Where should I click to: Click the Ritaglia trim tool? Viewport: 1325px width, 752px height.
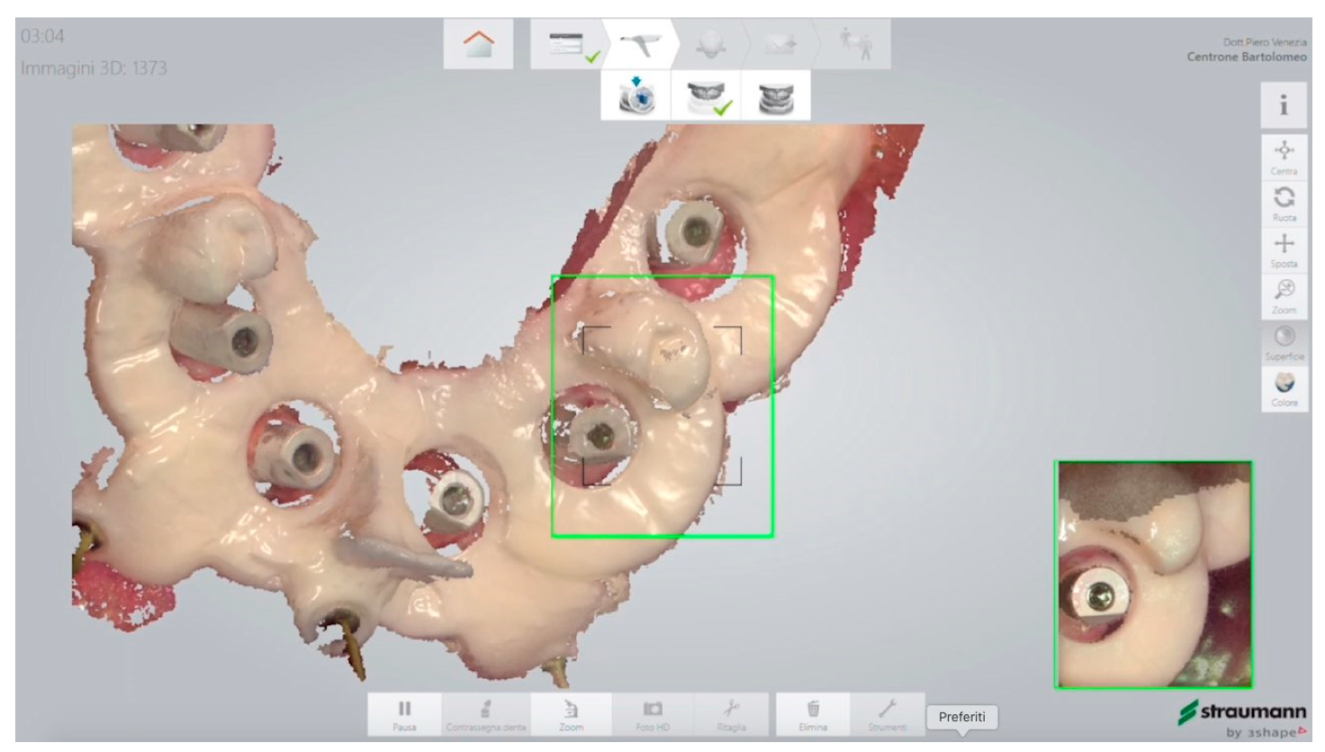pos(732,714)
